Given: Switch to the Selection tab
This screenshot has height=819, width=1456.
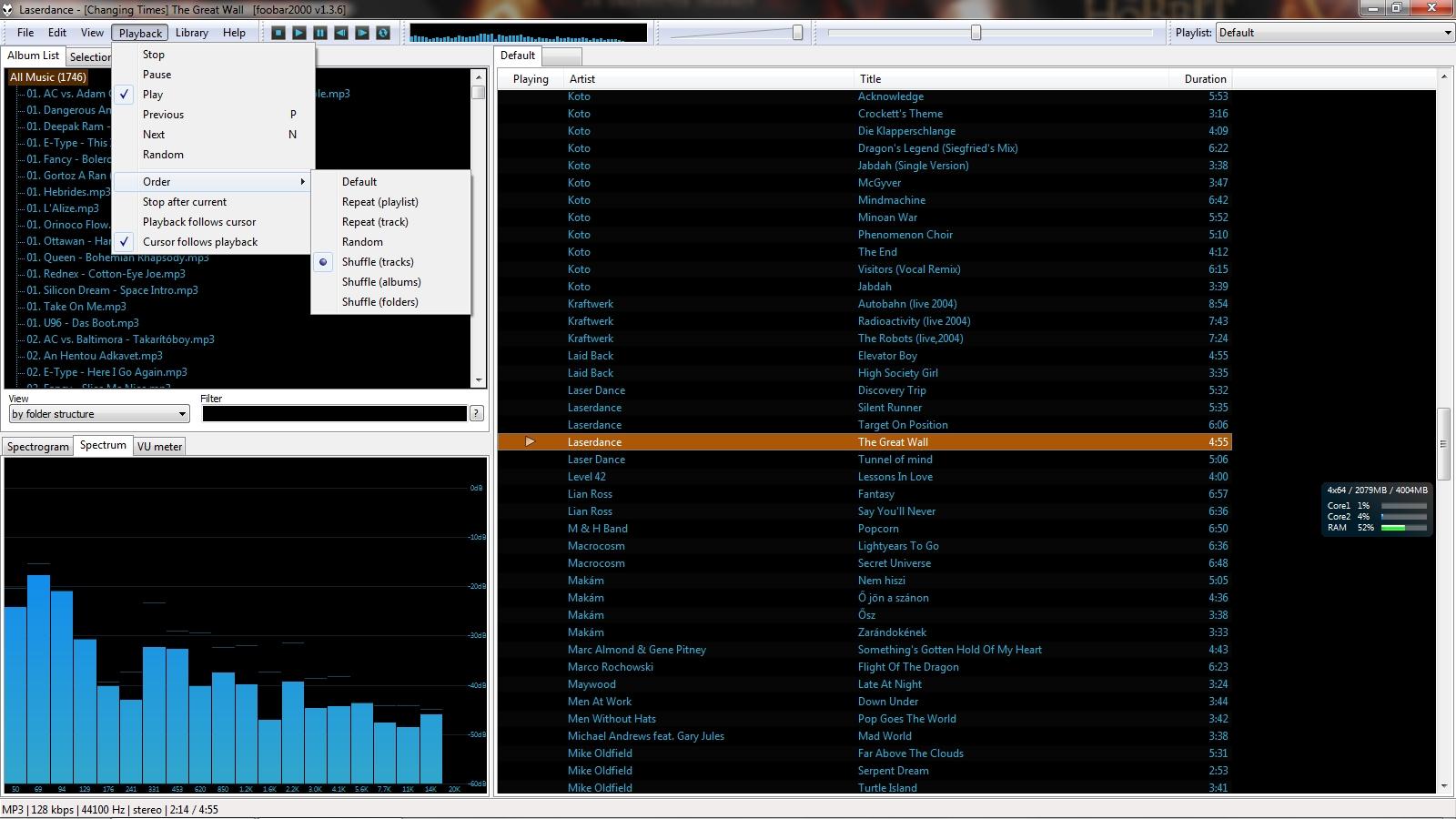Looking at the screenshot, I should tap(89, 57).
